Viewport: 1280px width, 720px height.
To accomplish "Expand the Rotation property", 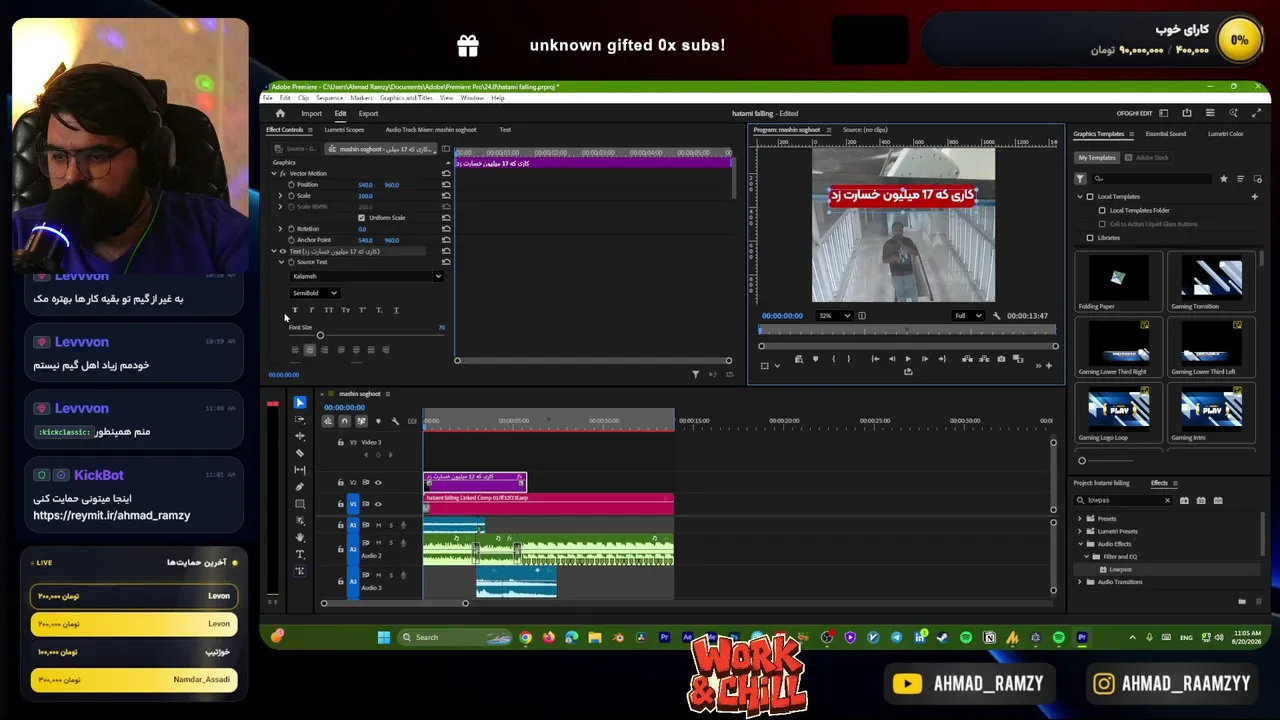I will (x=281, y=229).
